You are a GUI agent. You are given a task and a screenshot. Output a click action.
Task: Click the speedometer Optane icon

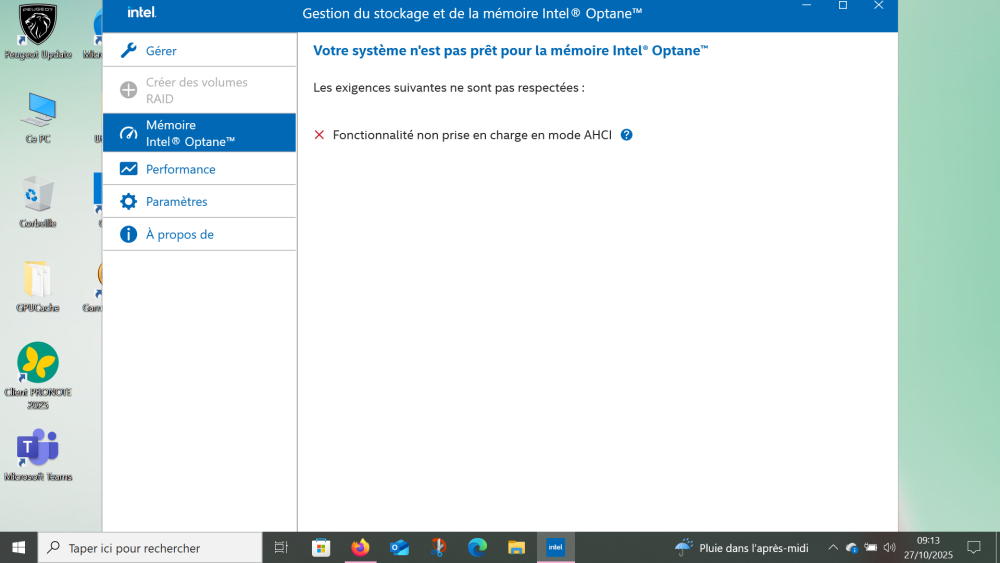(x=128, y=133)
